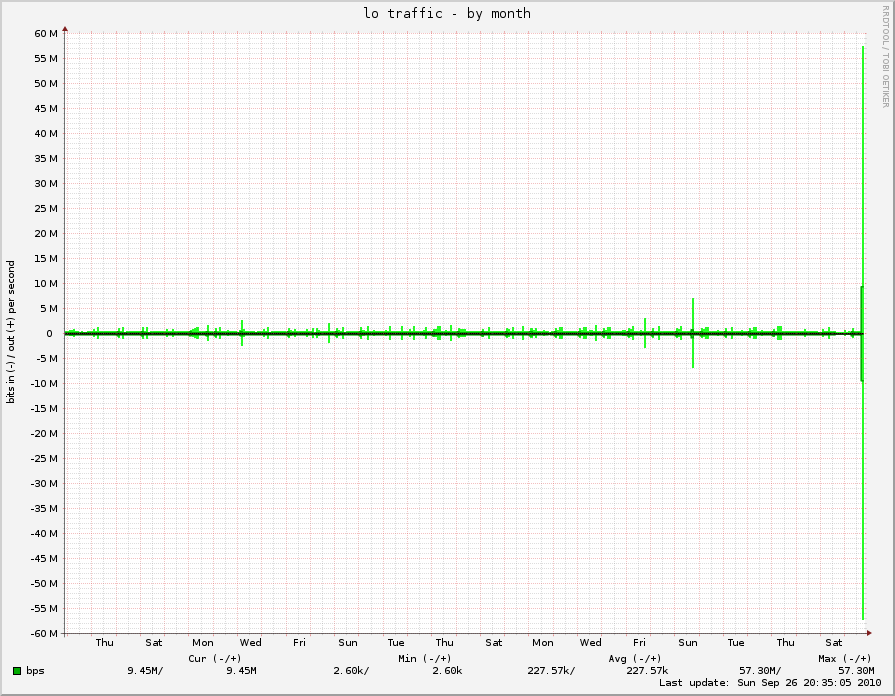
Task: Click the "15 M" y-axis label
Action: click(46, 259)
